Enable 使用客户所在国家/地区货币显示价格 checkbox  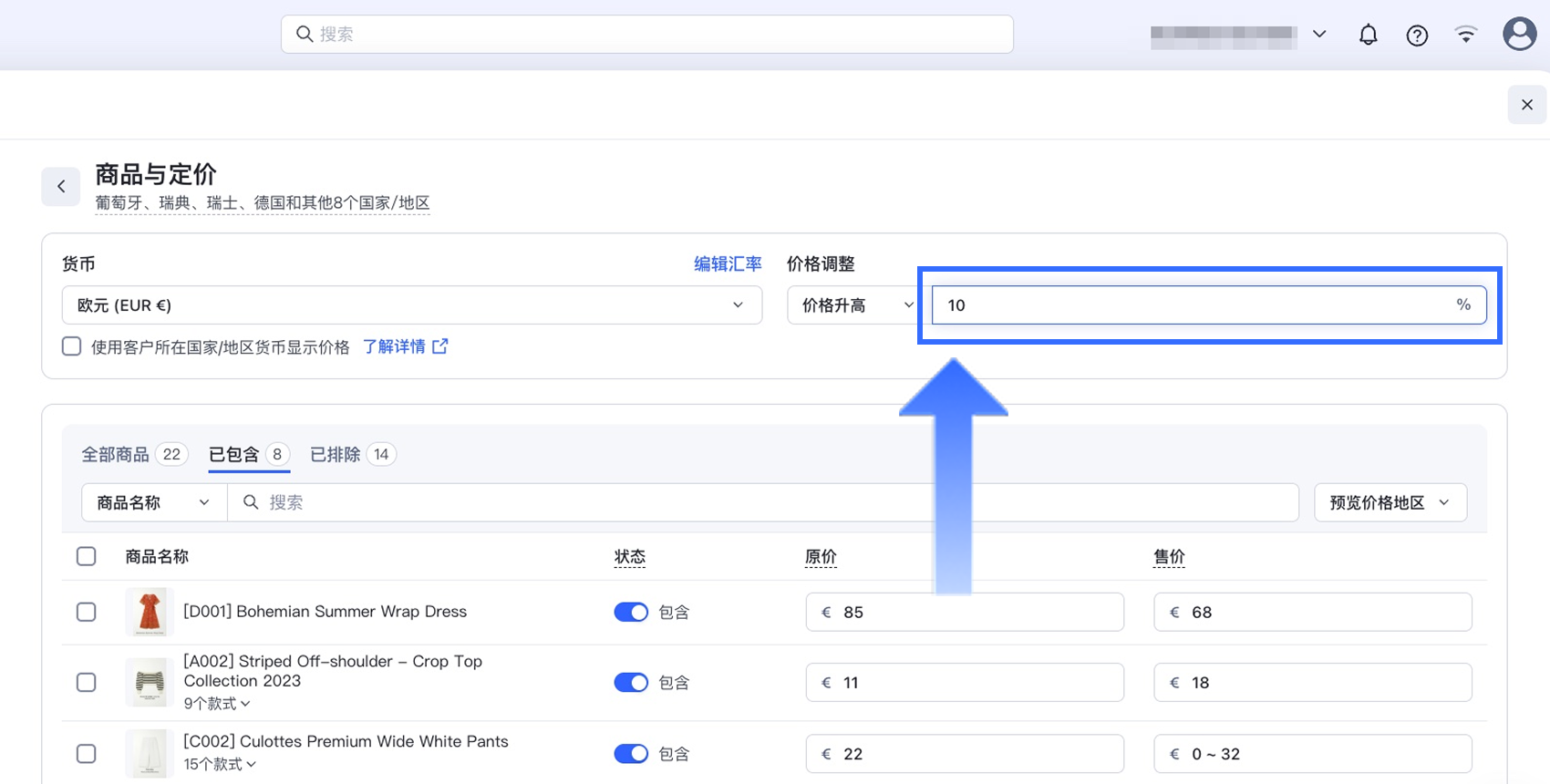pos(72,346)
